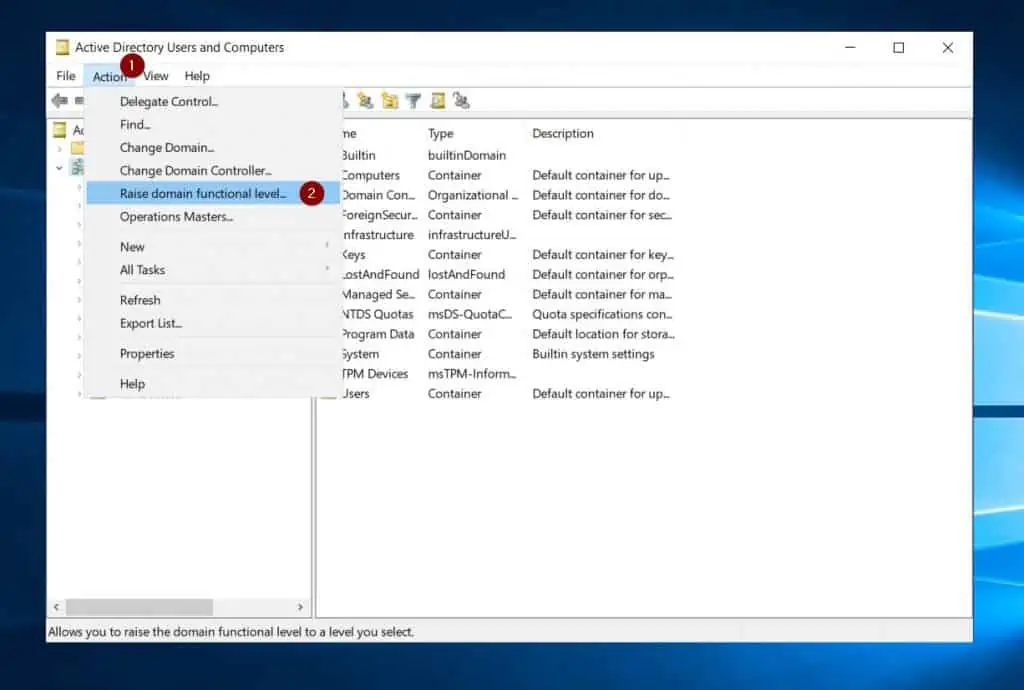Screen dimensions: 1024x690
Task: Select the Keys container row
Action: click(x=353, y=255)
